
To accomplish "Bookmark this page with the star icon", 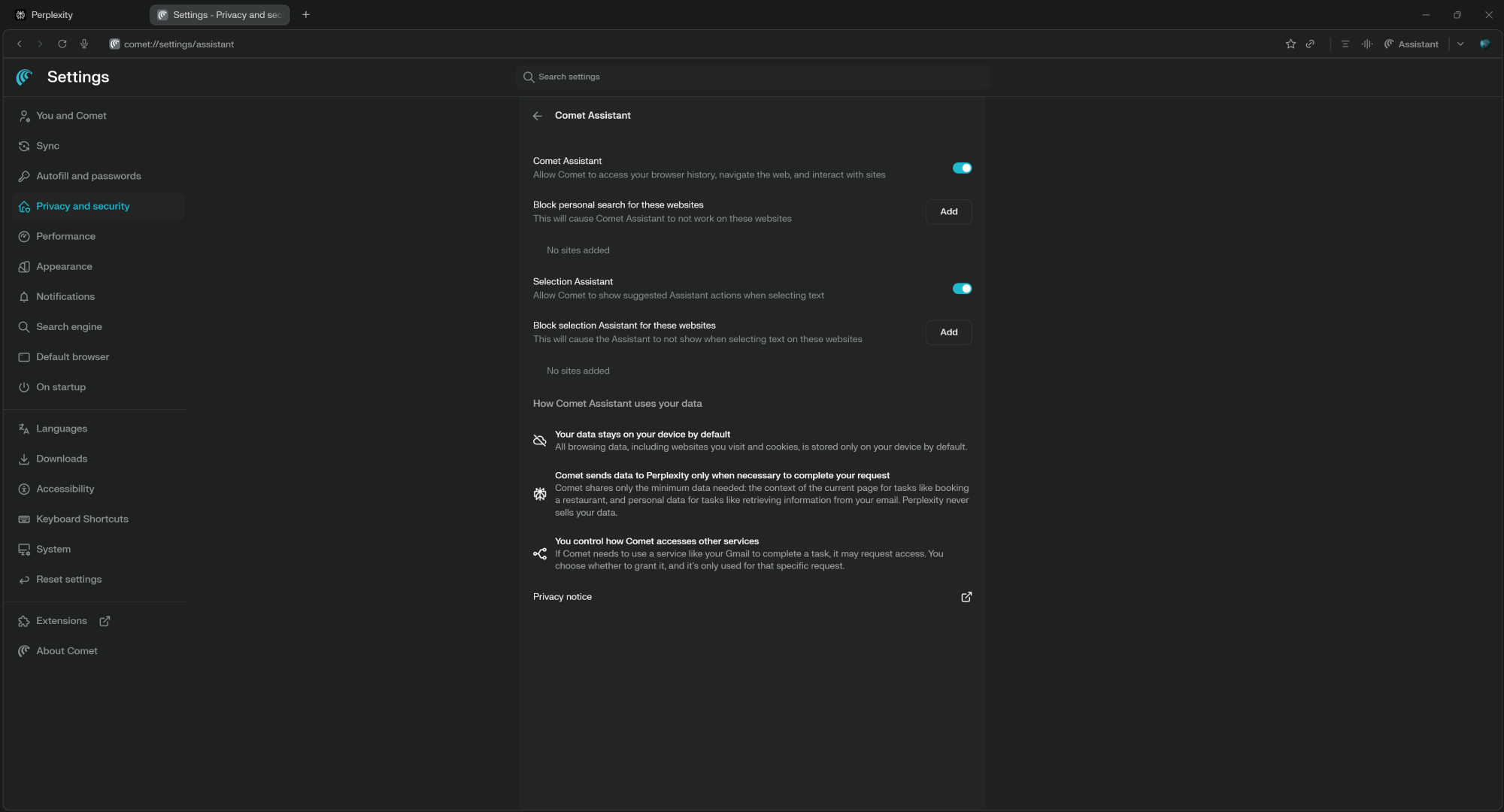I will point(1290,44).
